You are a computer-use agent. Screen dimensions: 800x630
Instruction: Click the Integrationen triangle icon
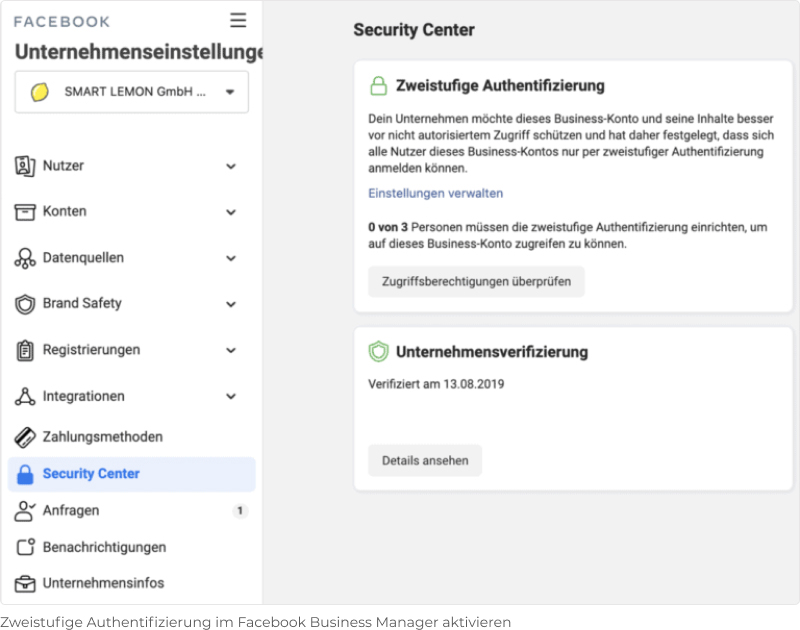24,396
